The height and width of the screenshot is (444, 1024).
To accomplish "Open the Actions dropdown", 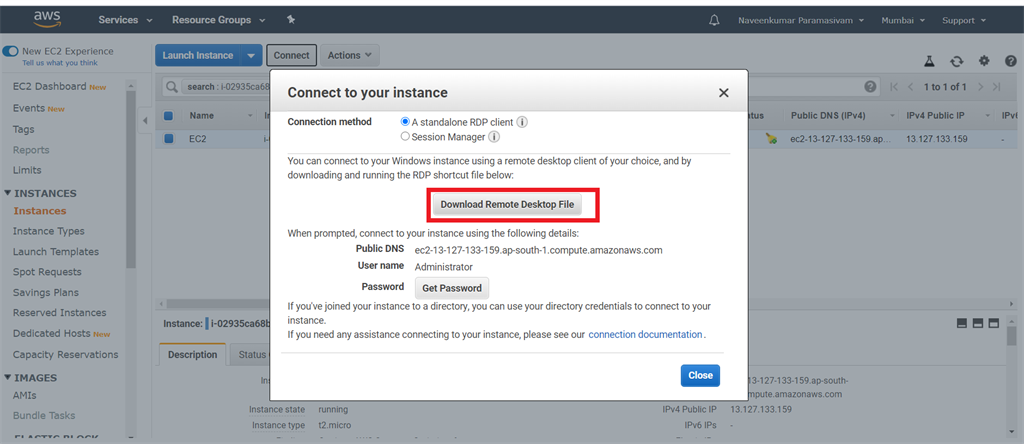I will [x=349, y=56].
